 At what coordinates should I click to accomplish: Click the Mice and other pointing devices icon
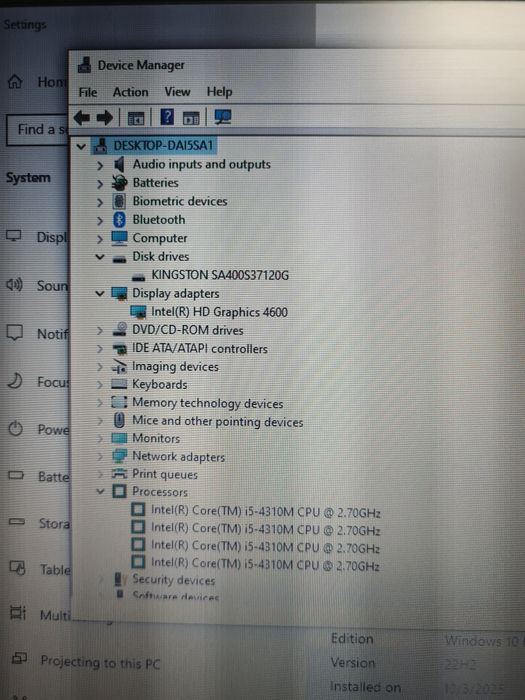point(119,420)
